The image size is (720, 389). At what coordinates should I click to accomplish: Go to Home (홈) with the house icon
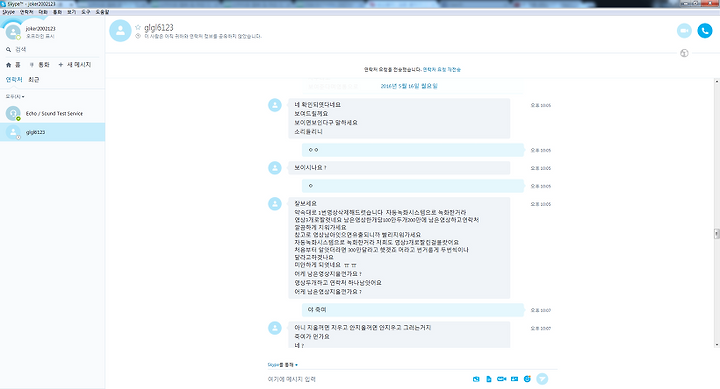8,65
